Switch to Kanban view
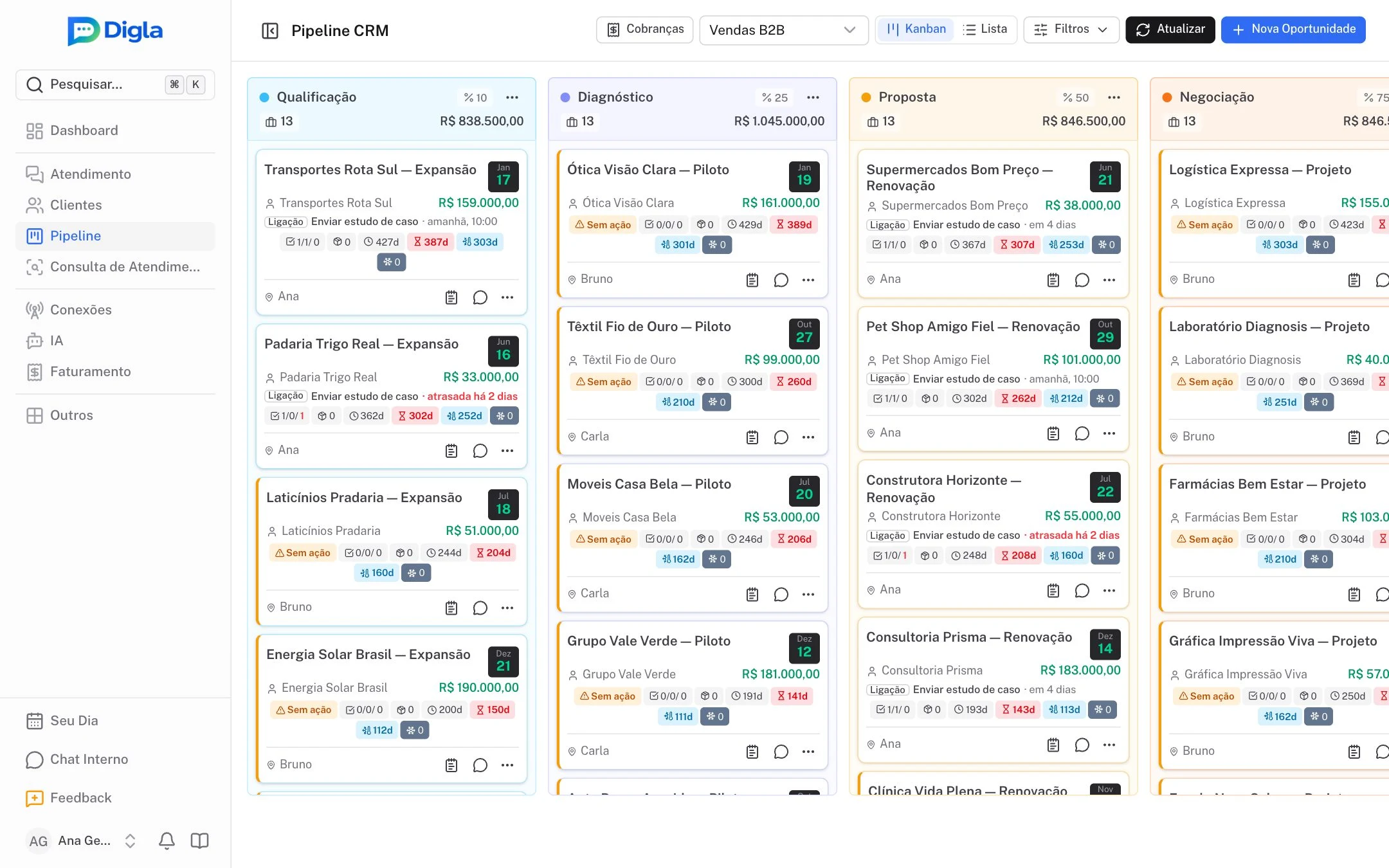The image size is (1389, 868). tap(916, 29)
